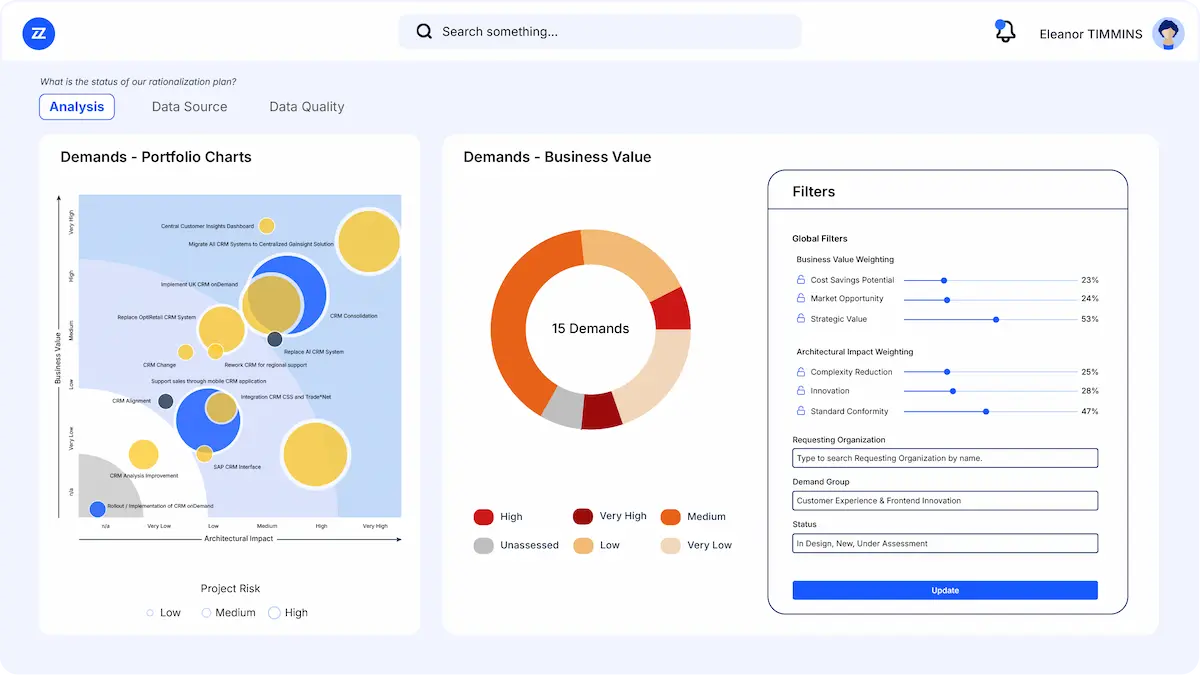Click the Very High legend color swatch
Viewport: 1200px width, 675px height.
tap(583, 516)
